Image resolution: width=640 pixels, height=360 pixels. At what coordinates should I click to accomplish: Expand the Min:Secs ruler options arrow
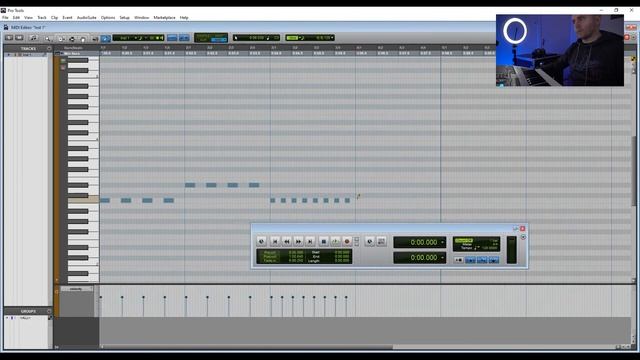pos(62,53)
